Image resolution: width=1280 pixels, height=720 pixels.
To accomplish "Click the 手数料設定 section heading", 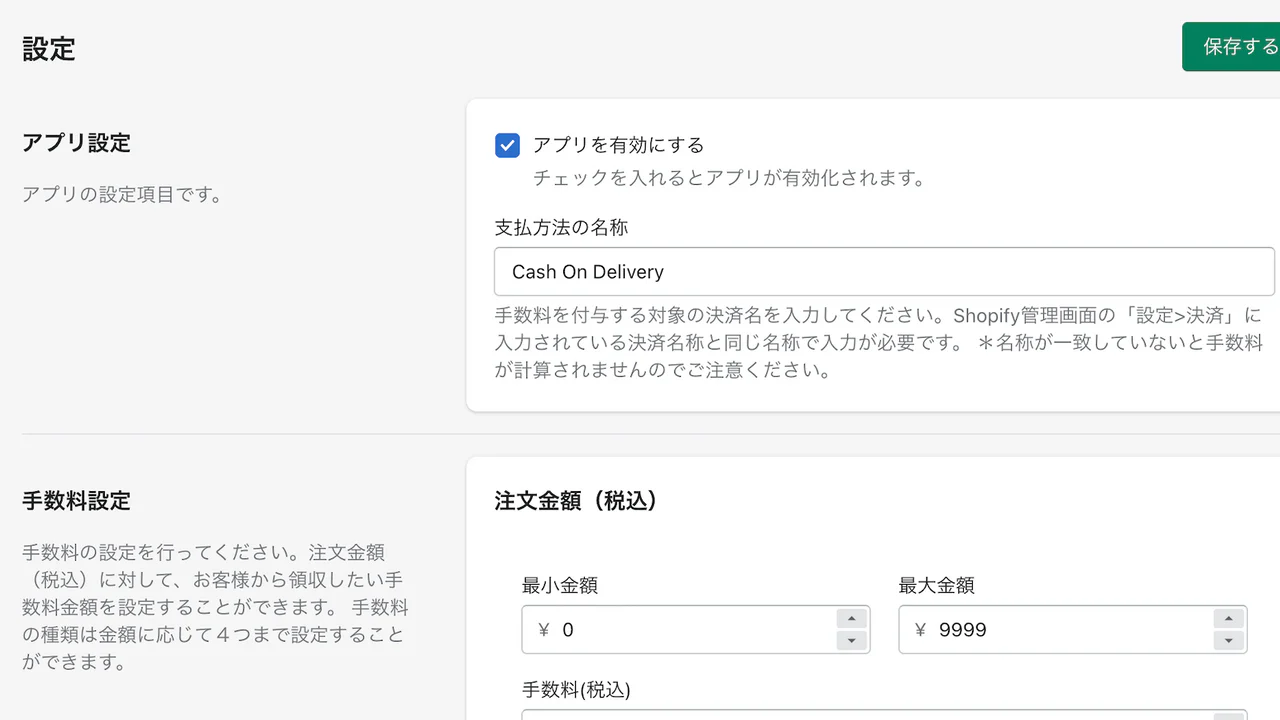I will [x=76, y=501].
